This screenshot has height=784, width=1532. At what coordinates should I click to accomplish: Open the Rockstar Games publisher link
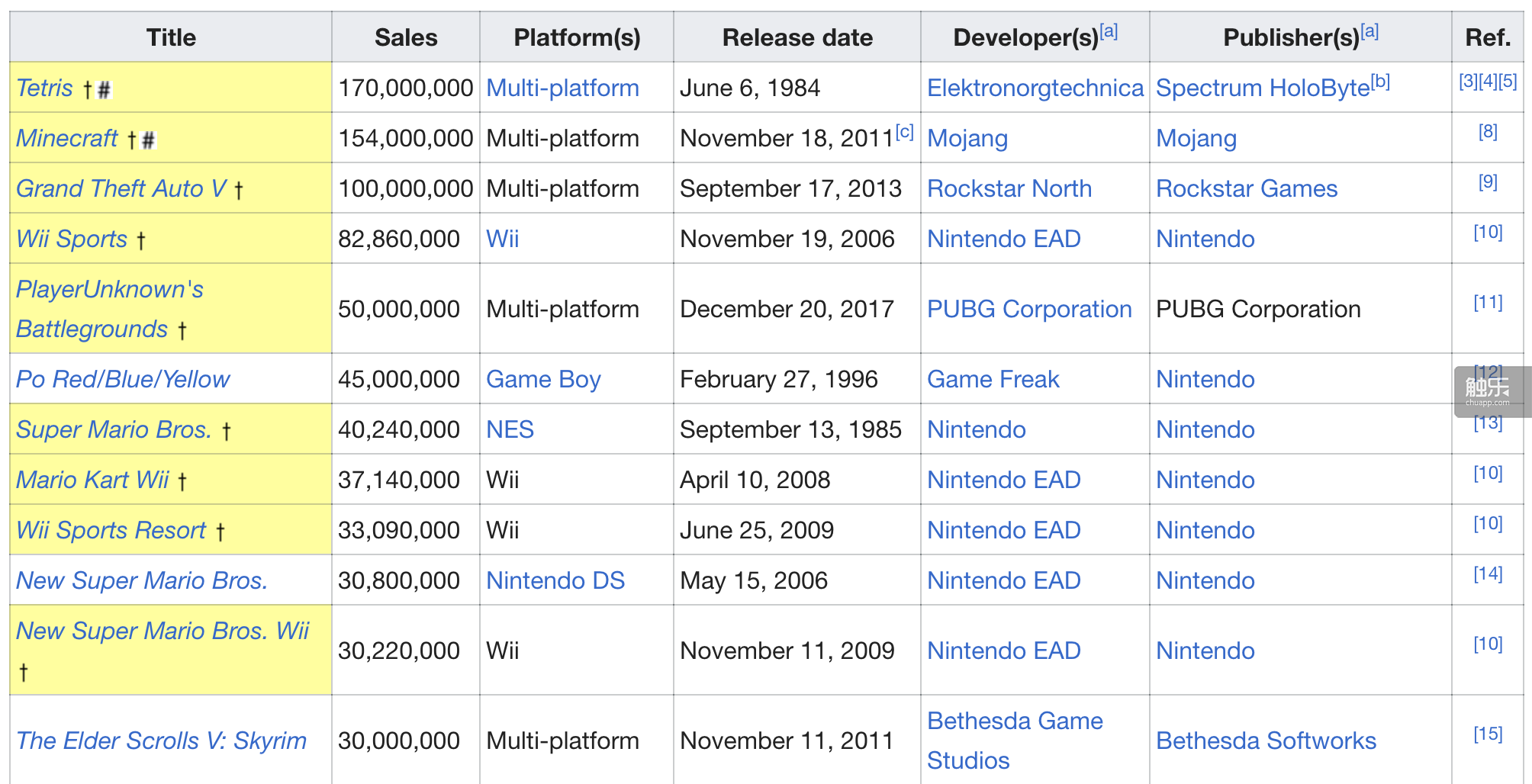[1246, 189]
